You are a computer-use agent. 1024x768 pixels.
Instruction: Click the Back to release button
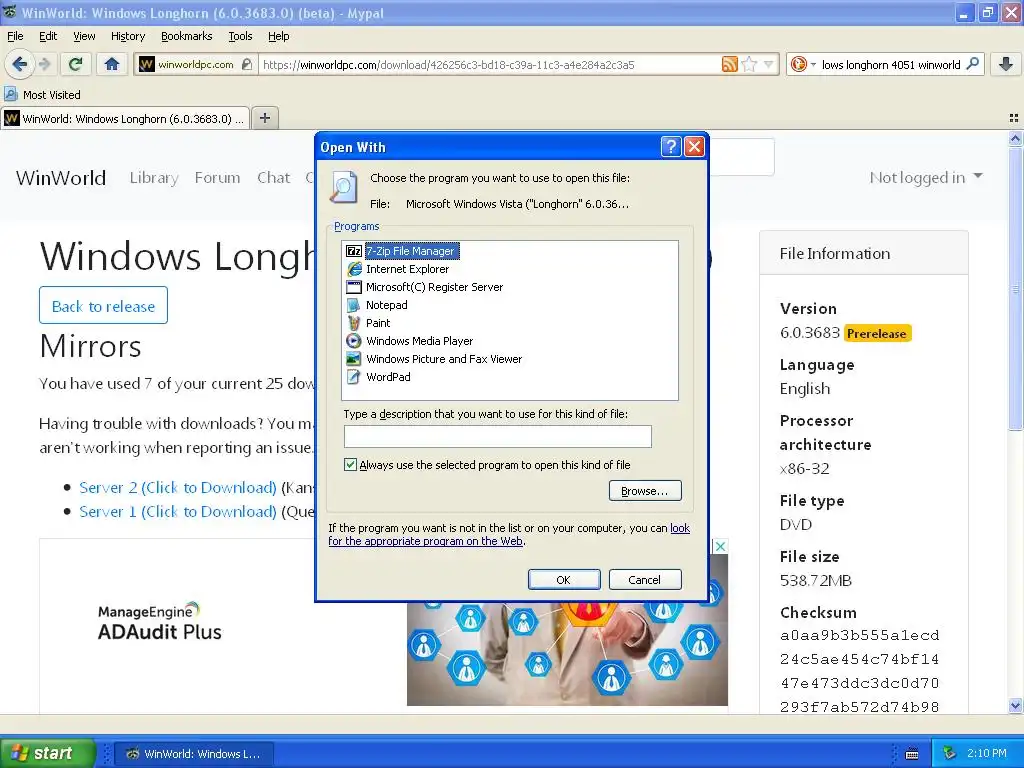(103, 305)
